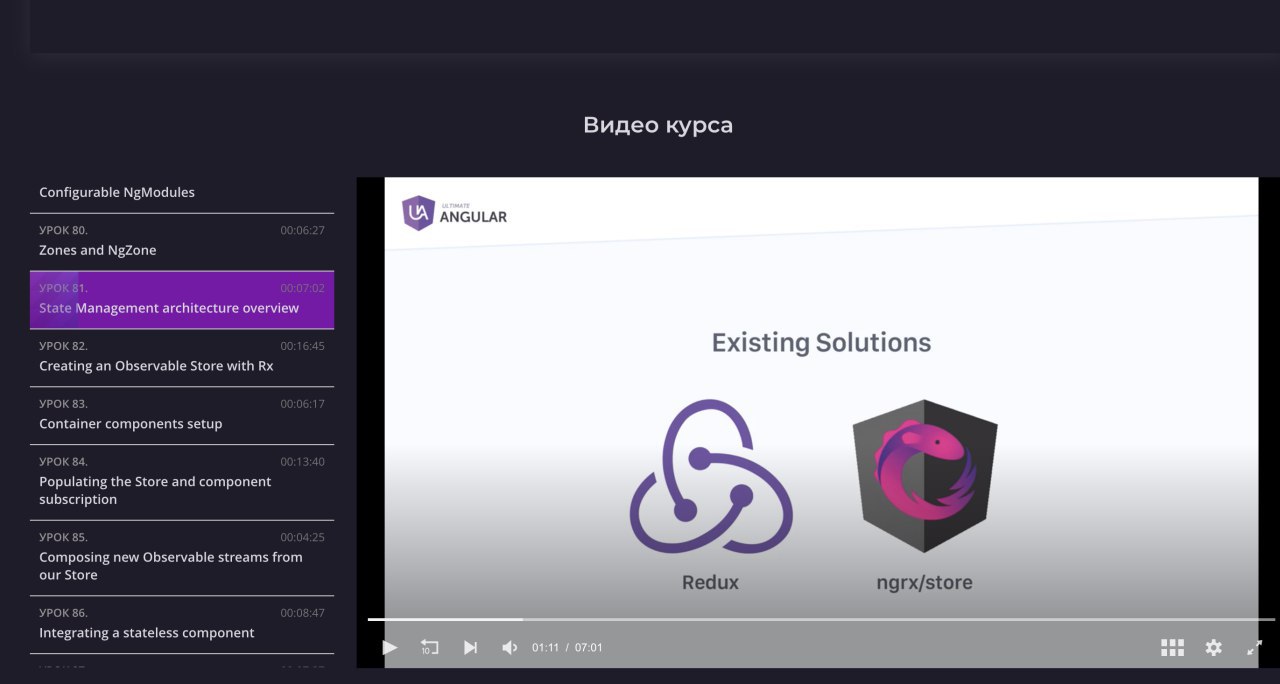Enter fullscreen mode in video player
This screenshot has height=684, width=1280.
coord(1254,648)
